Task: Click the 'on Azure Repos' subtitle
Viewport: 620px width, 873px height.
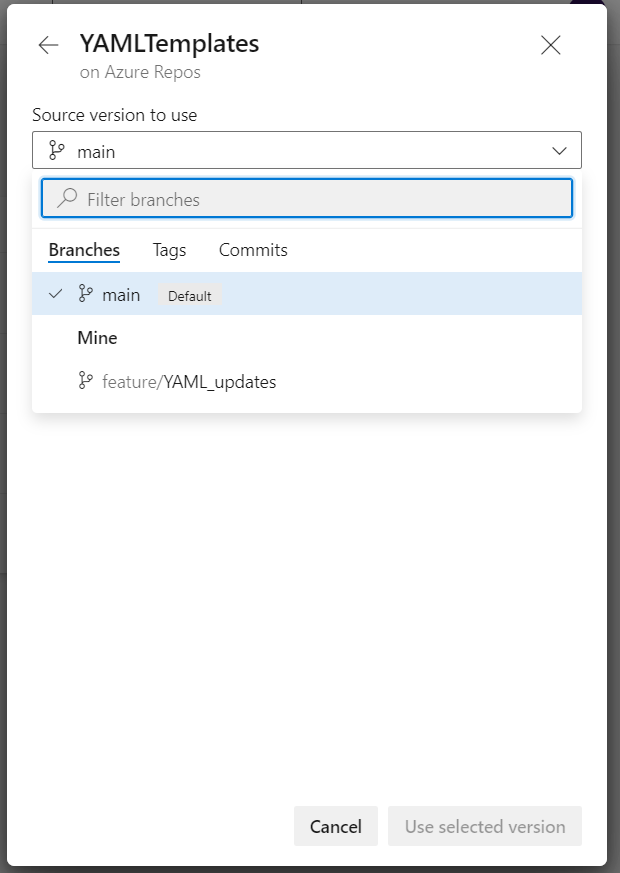Action: pos(140,72)
